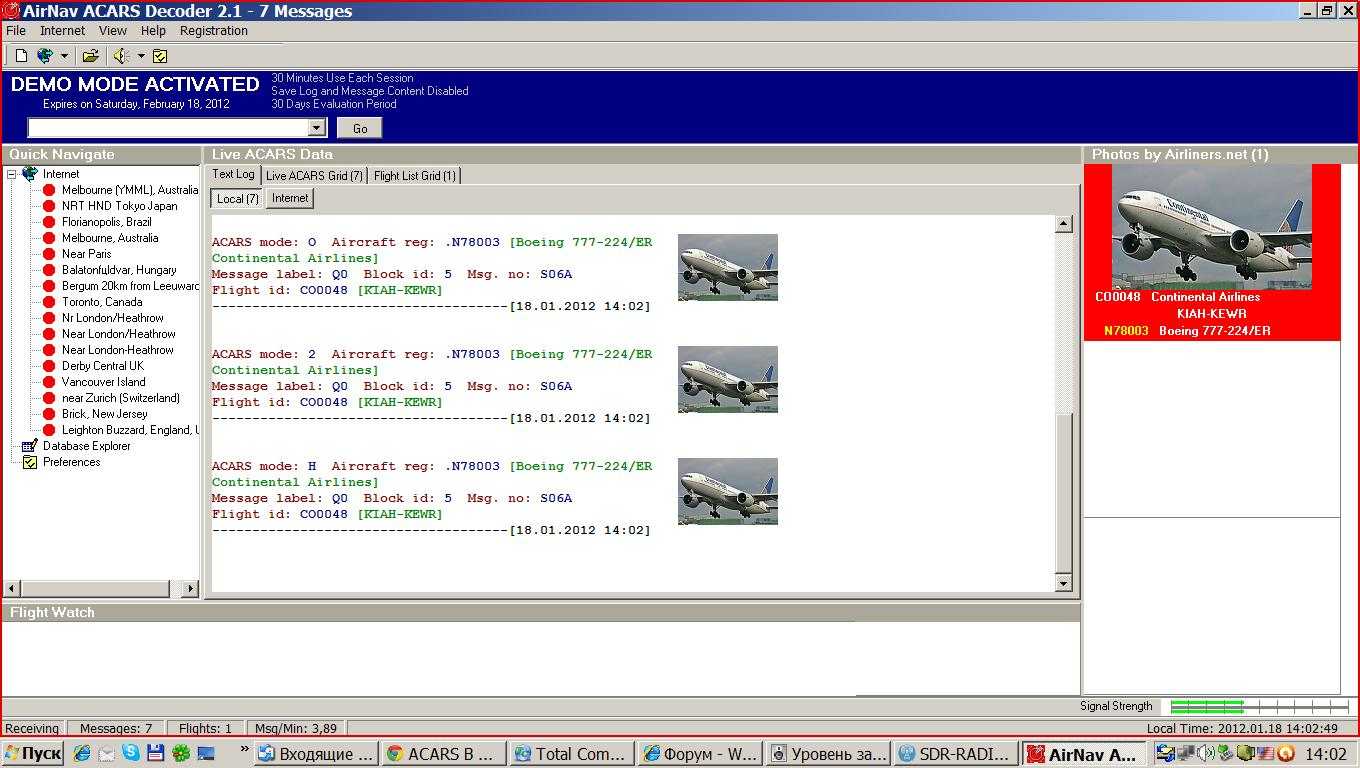The width and height of the screenshot is (1360, 768).
Task: Click the floppy disk quick launch icon
Action: [155, 753]
